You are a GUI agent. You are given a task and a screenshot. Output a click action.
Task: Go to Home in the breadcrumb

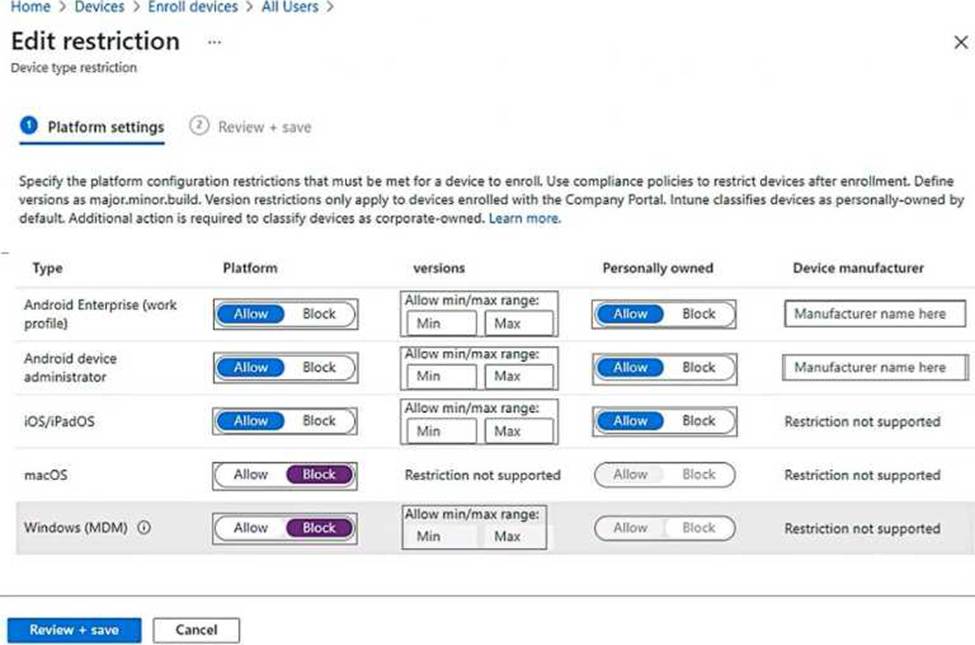click(30, 7)
